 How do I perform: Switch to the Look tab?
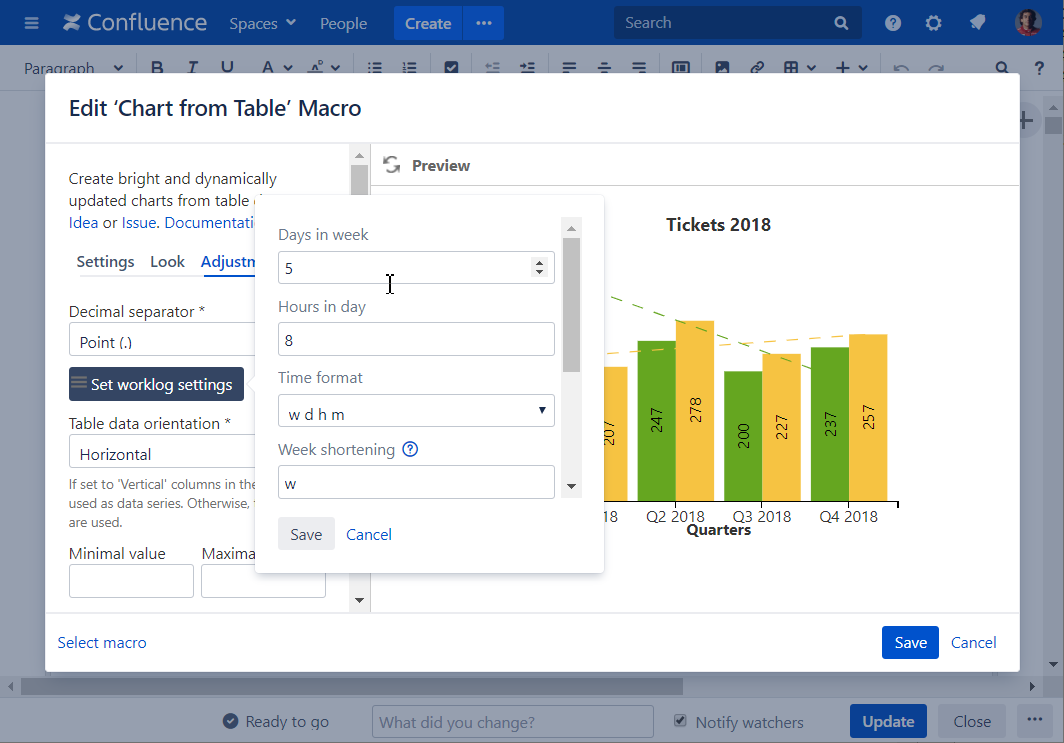[167, 262]
